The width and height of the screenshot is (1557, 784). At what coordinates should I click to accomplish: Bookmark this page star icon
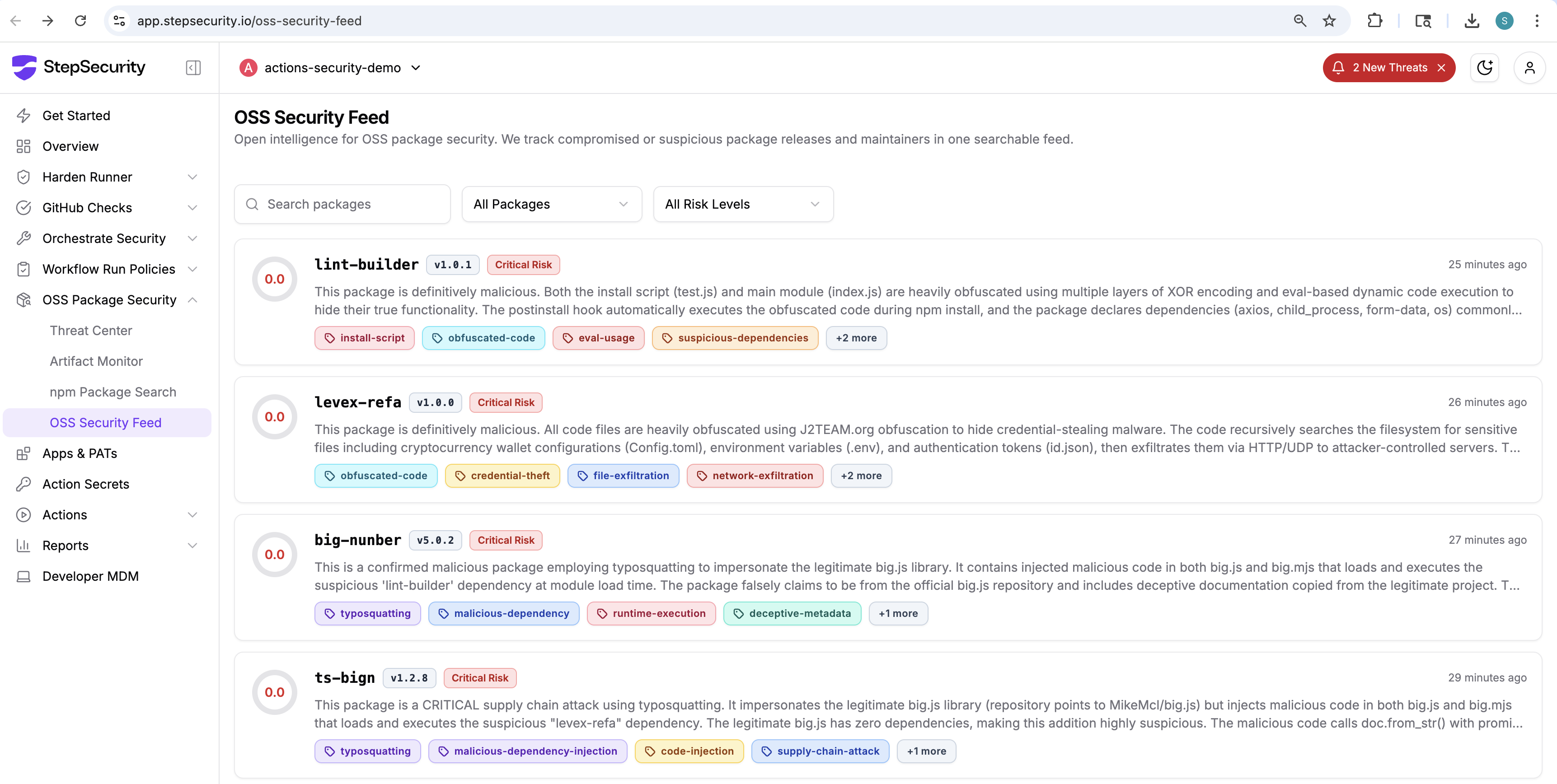tap(1329, 21)
